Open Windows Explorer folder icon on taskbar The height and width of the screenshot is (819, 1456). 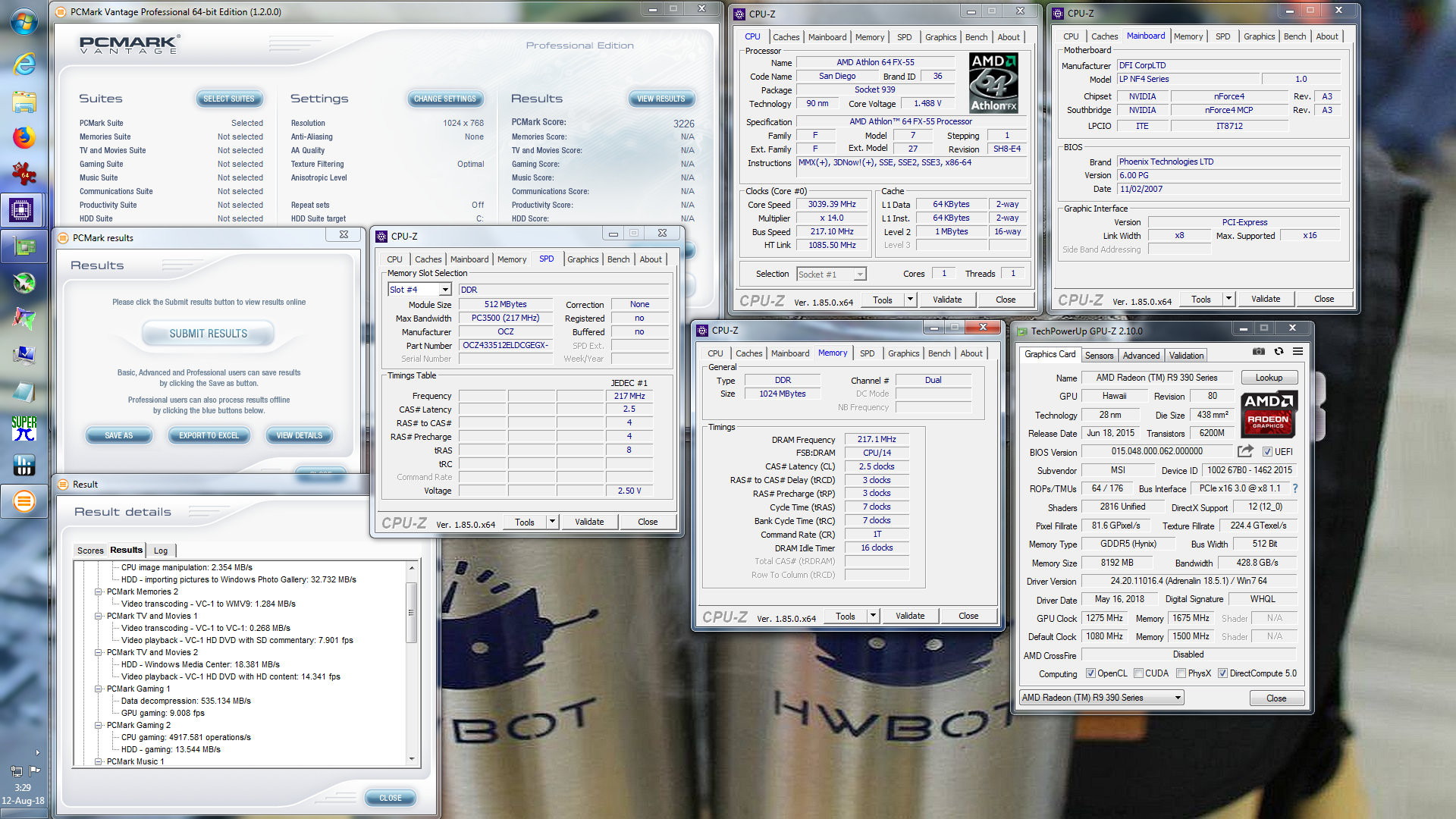(x=24, y=101)
